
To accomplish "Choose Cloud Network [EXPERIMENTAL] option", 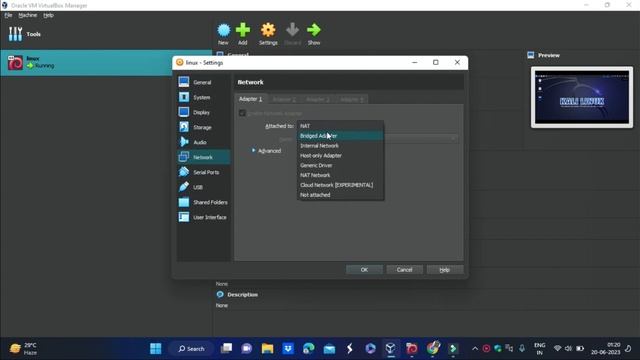I will tap(340, 184).
